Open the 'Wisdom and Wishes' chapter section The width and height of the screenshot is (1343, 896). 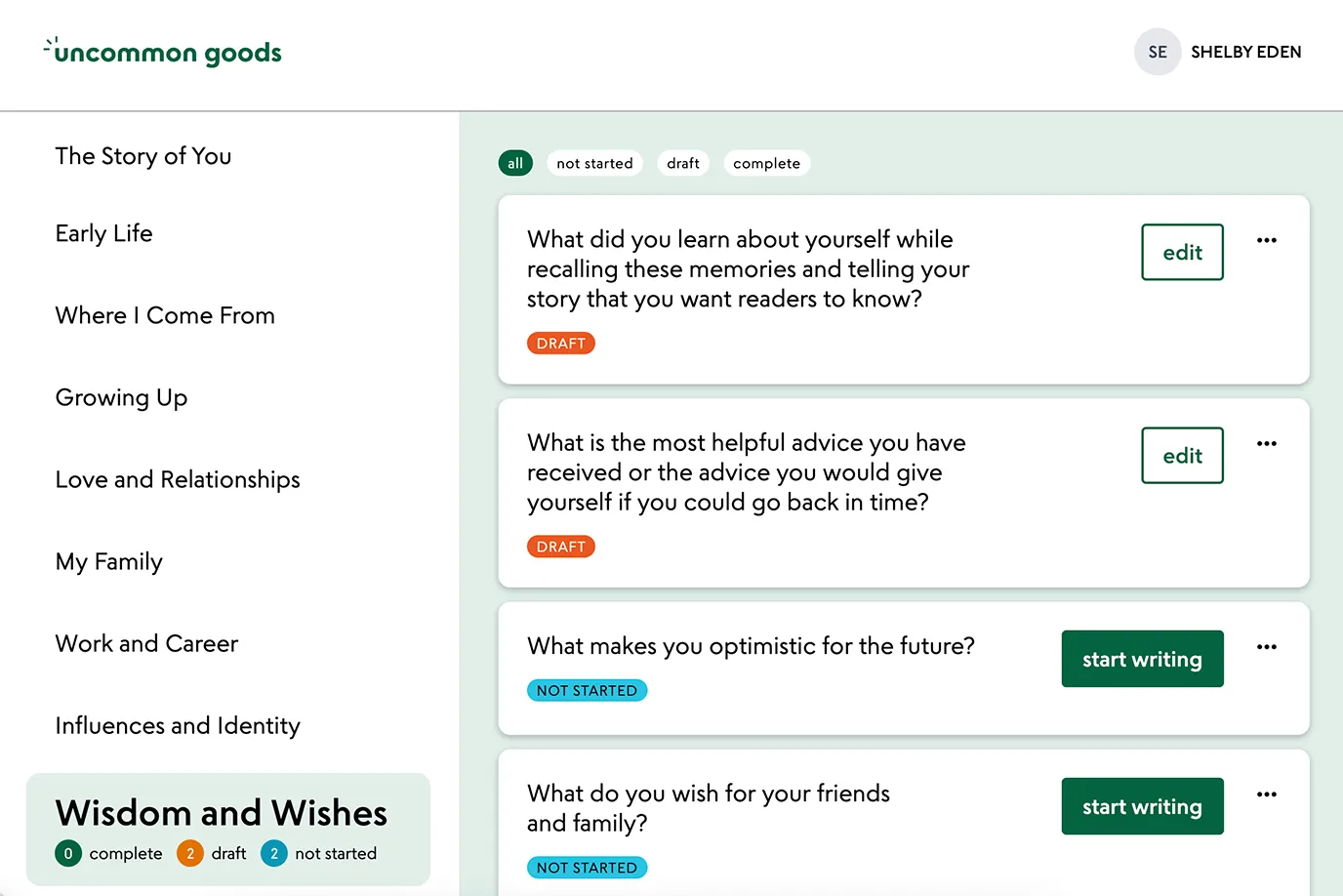(222, 813)
